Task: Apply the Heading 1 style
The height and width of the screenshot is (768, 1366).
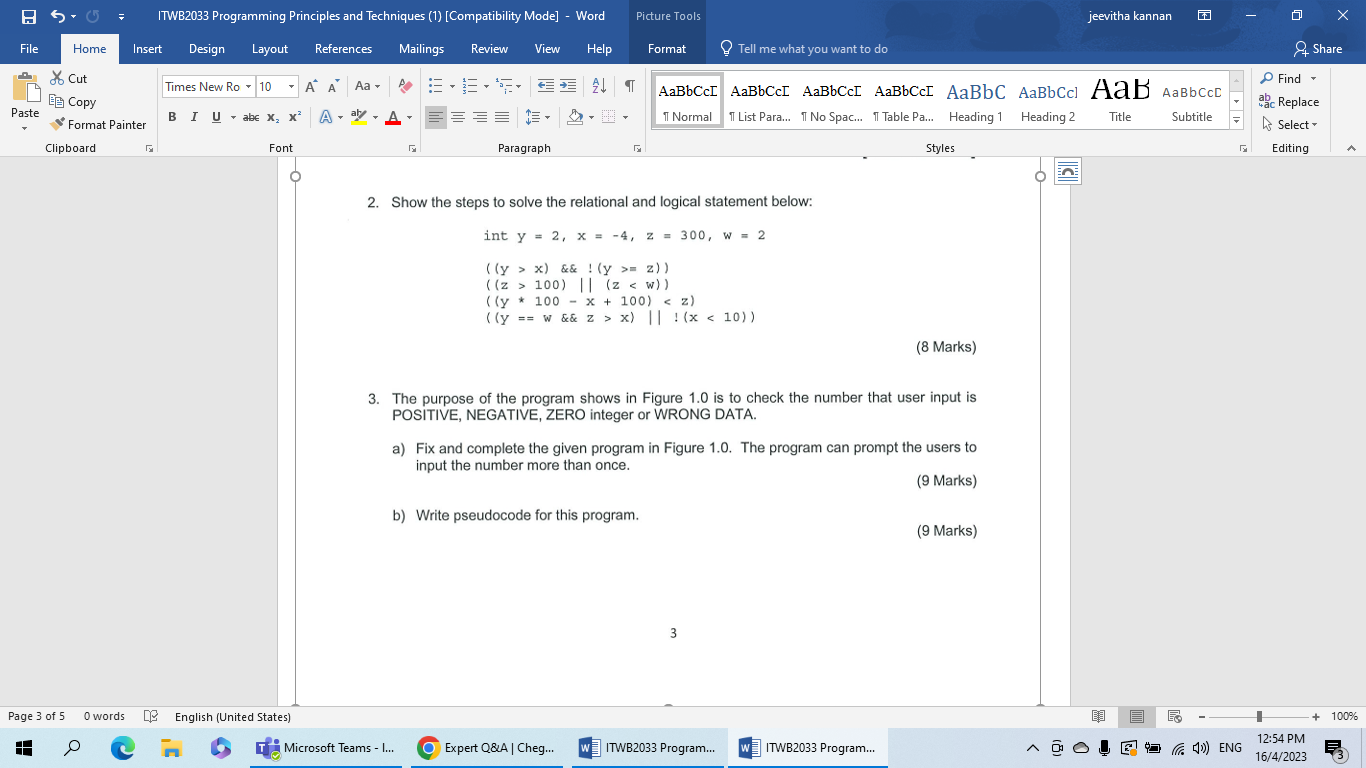Action: click(x=976, y=101)
